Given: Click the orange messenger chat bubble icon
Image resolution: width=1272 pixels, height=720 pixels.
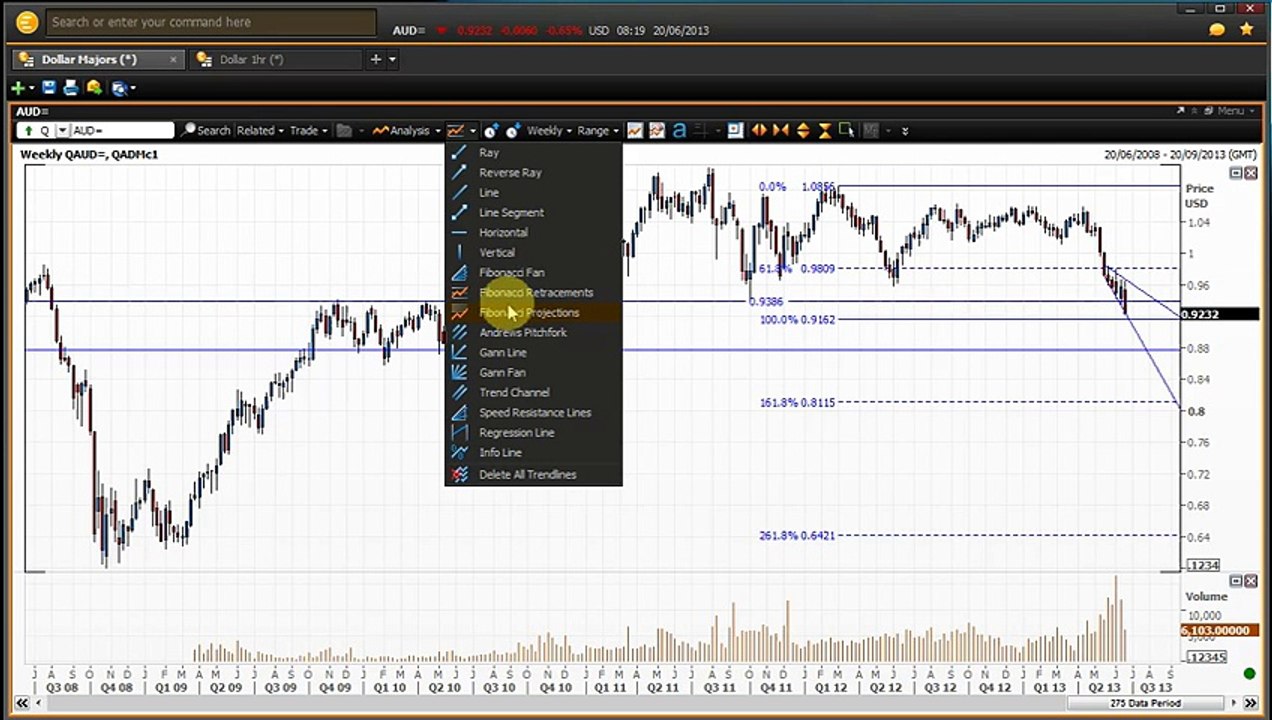Looking at the screenshot, I should click(x=1216, y=29).
